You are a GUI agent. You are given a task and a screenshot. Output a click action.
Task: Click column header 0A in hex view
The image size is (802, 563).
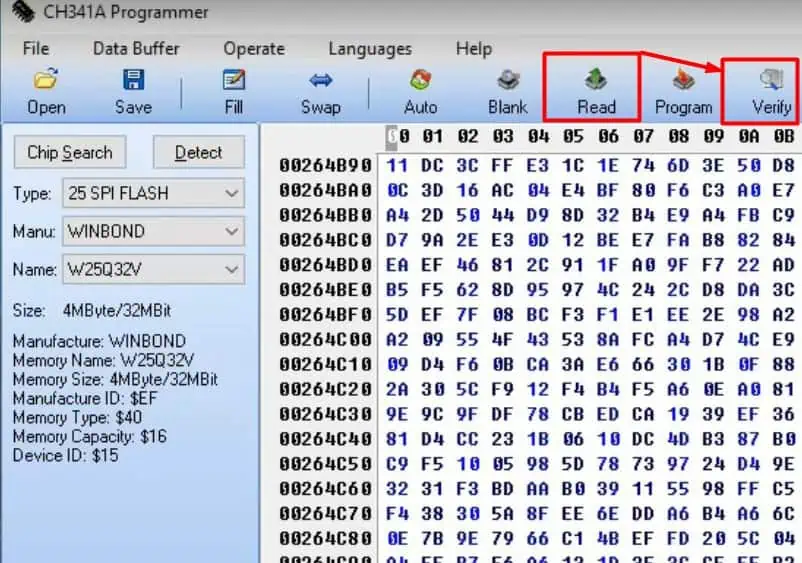(748, 137)
